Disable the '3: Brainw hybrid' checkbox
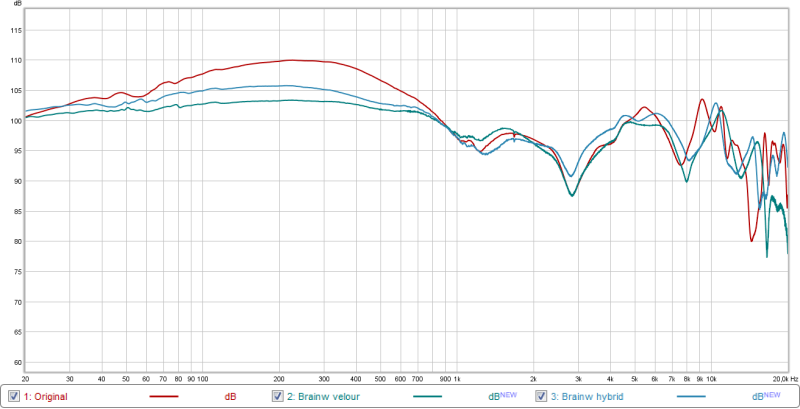 pyautogui.click(x=543, y=396)
